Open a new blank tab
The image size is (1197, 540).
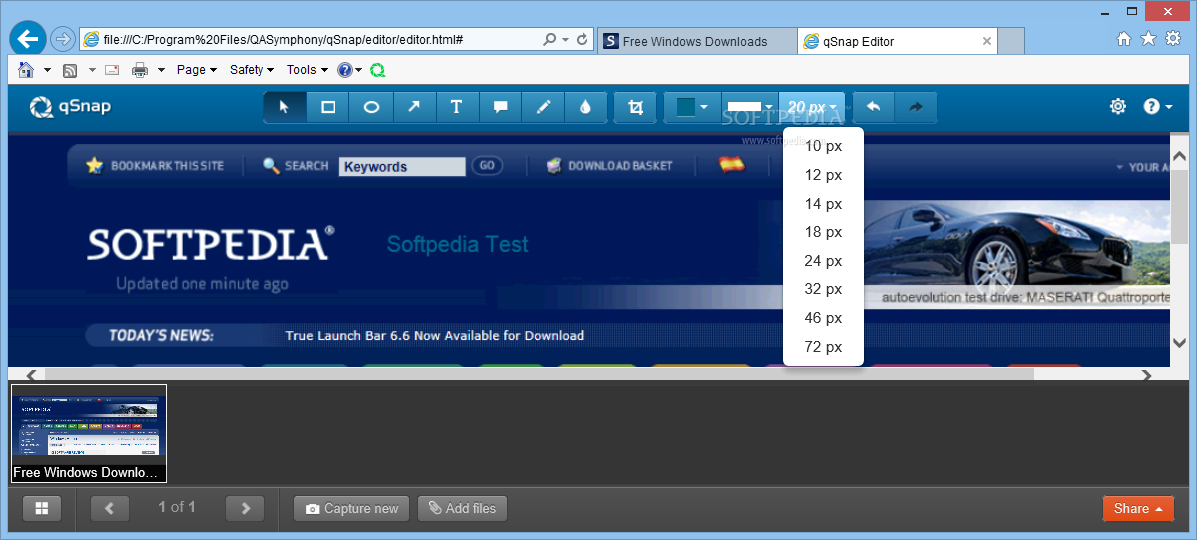click(1011, 41)
